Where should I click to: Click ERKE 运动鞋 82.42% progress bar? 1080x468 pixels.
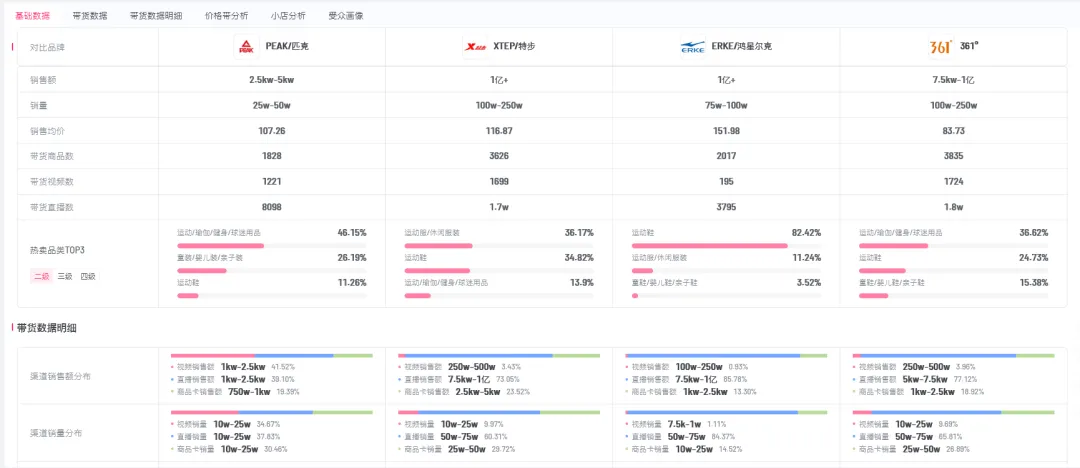pyautogui.click(x=726, y=245)
